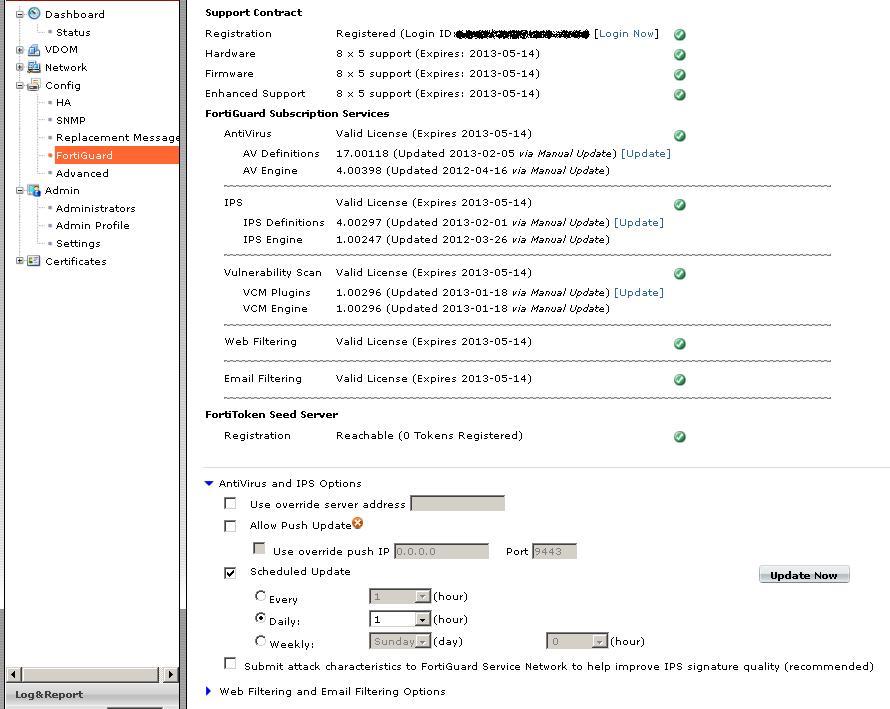
Task: Expand the Certificates tree node
Action: coord(20,261)
